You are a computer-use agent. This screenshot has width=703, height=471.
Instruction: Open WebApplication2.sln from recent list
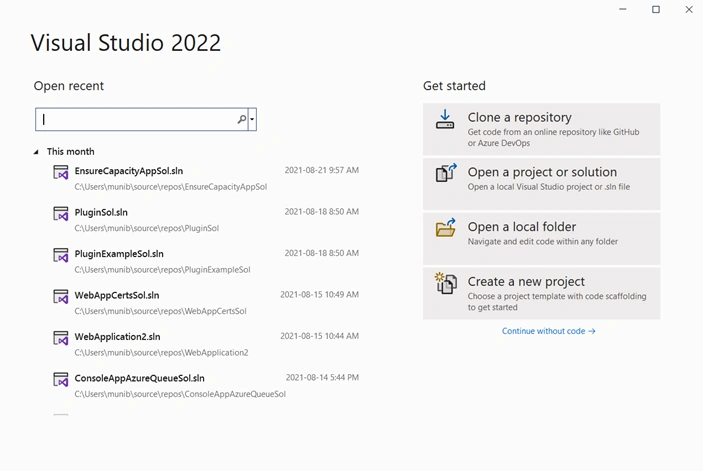pyautogui.click(x=117, y=337)
